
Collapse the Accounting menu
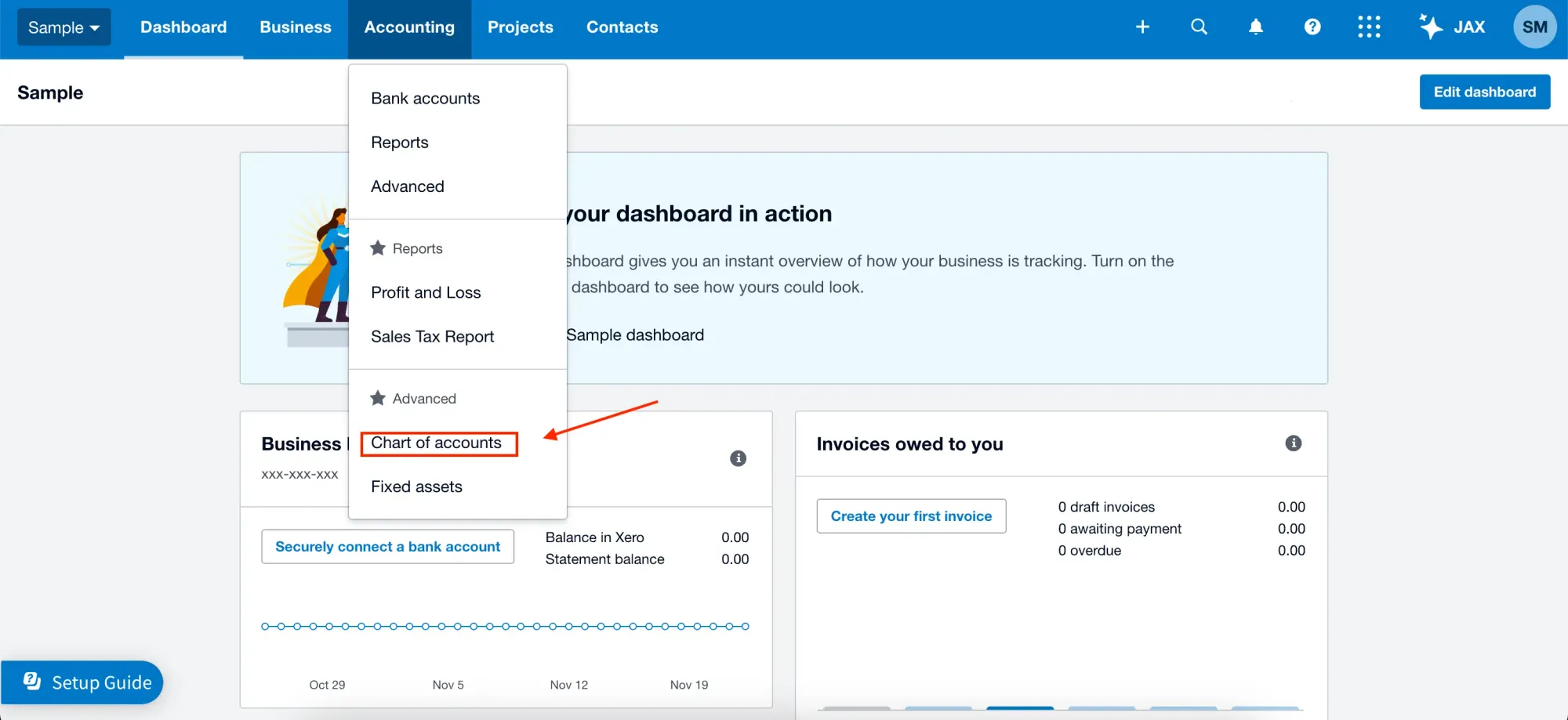click(409, 27)
